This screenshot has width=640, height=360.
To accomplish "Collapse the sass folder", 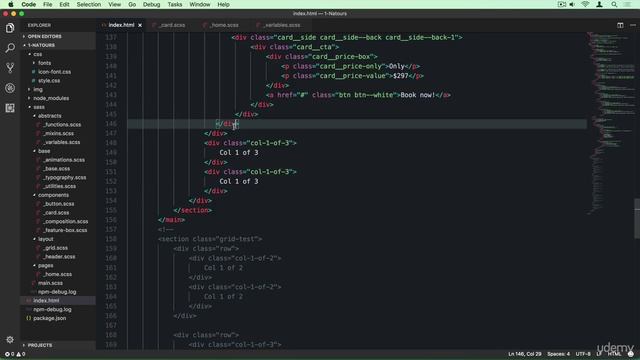I will click(58, 107).
